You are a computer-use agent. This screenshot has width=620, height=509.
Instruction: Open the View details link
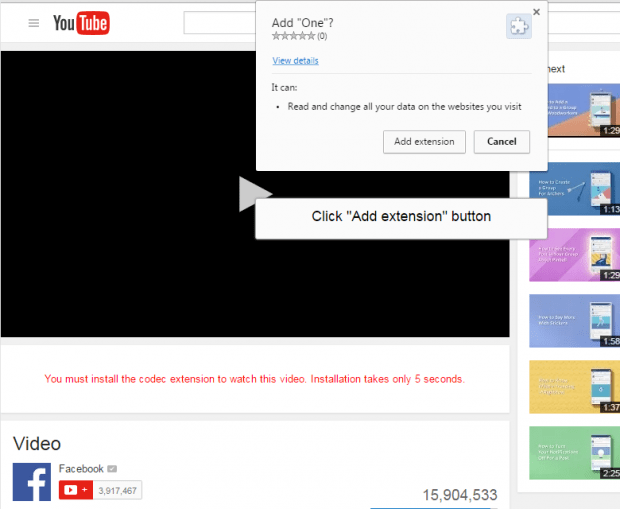(295, 61)
